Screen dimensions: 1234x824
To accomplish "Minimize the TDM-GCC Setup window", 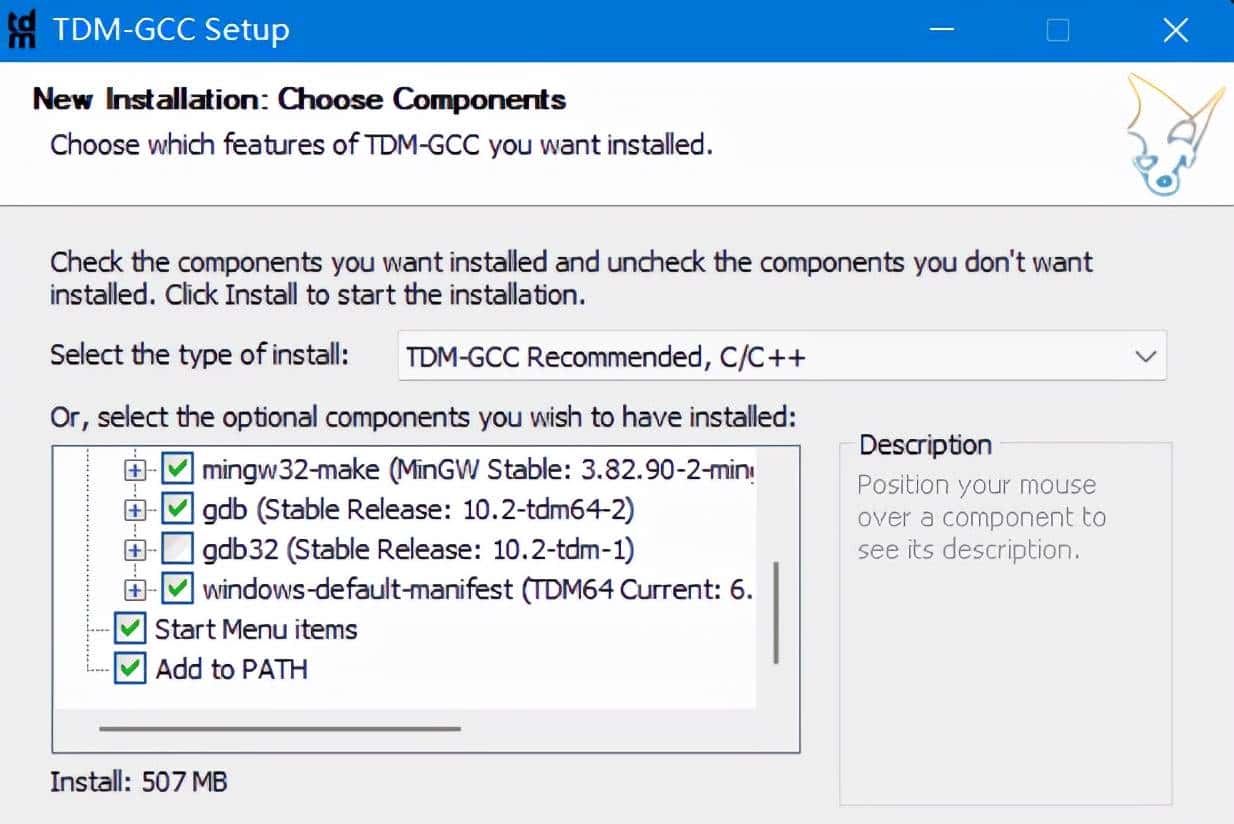I will [x=941, y=30].
